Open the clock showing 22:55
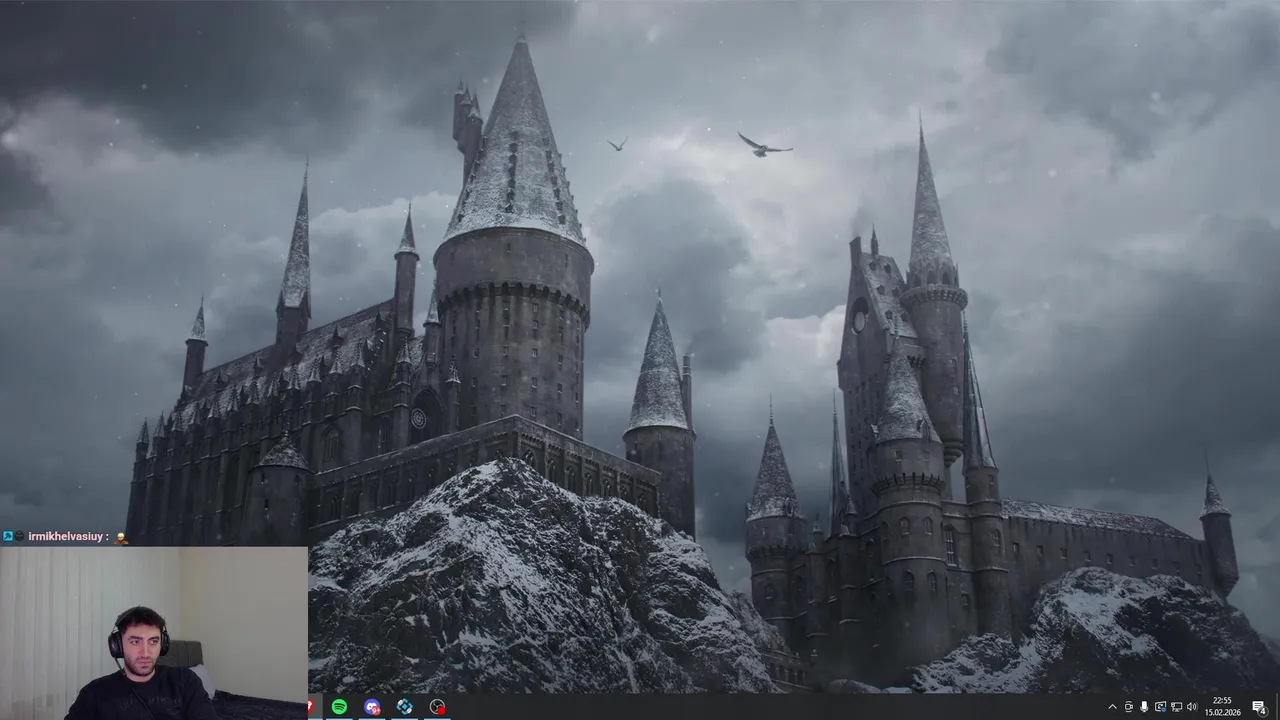 click(x=1222, y=707)
